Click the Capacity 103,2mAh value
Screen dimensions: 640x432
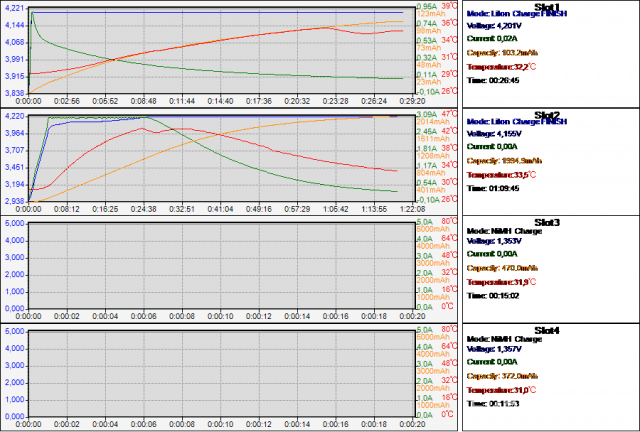[502, 53]
